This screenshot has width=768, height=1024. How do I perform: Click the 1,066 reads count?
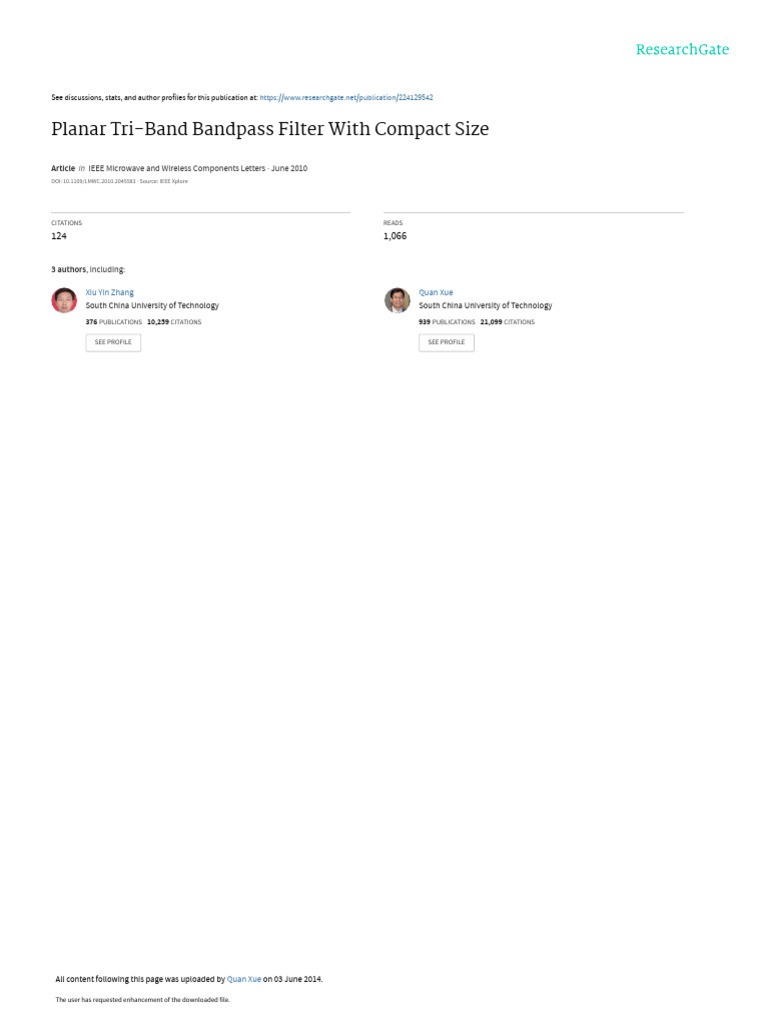point(395,236)
